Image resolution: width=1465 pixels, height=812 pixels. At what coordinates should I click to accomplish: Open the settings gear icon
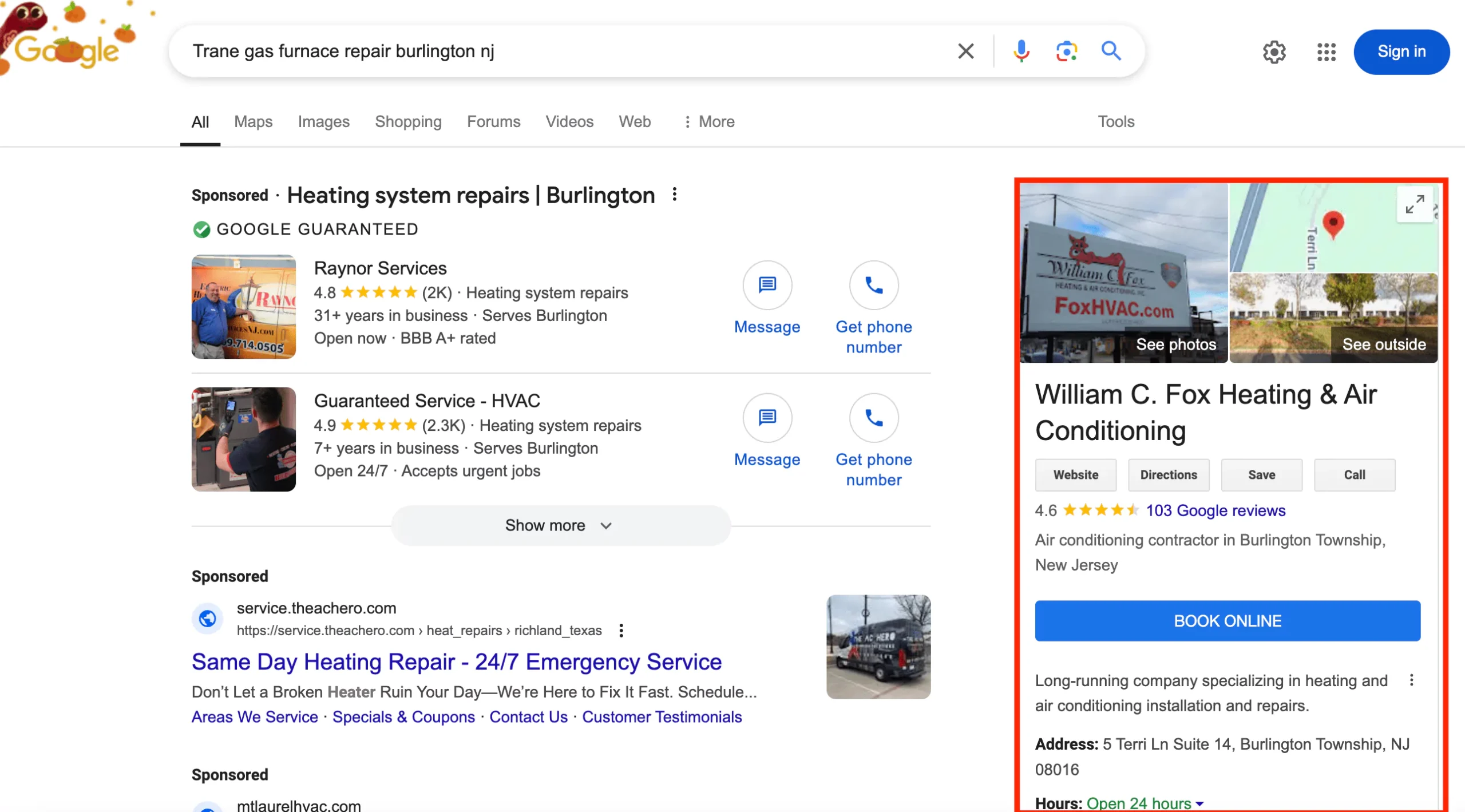pos(1274,52)
